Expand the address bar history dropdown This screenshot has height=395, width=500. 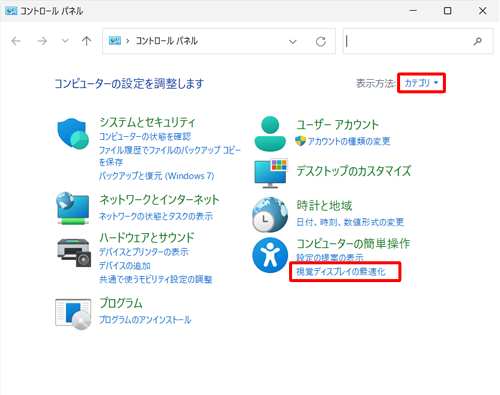tap(293, 42)
